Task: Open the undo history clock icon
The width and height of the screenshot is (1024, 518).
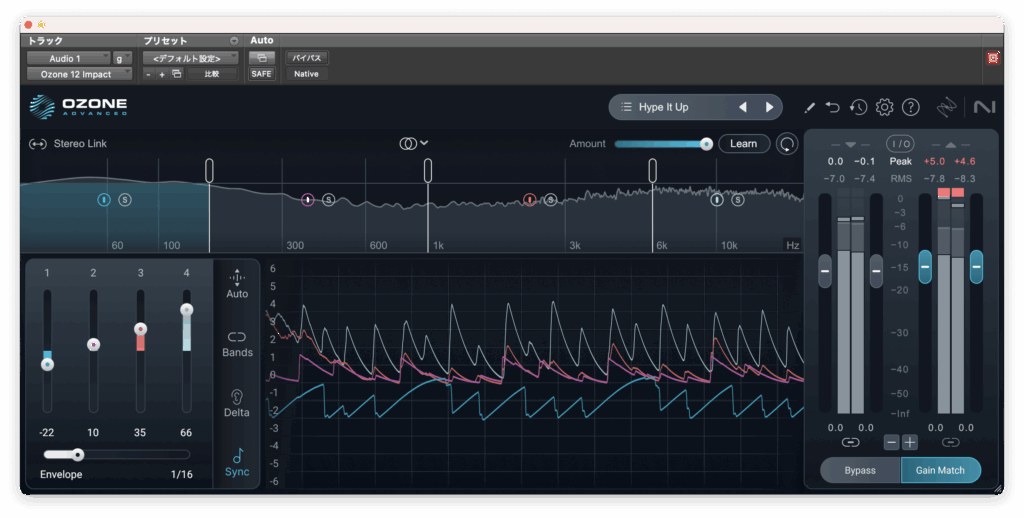Action: point(858,107)
